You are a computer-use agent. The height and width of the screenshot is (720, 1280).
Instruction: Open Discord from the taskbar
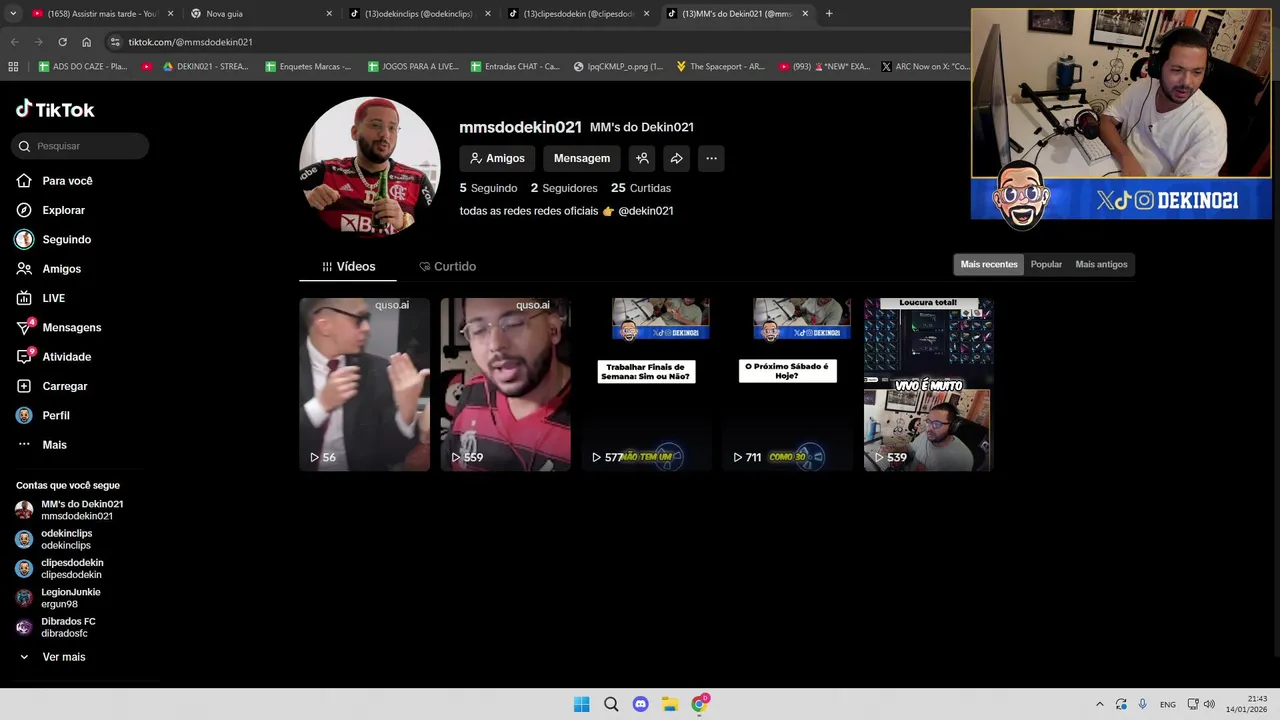[x=641, y=704]
